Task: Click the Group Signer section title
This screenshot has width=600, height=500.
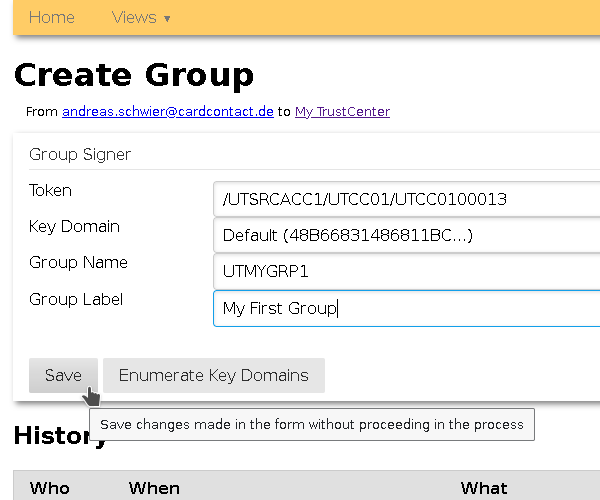Action: pos(80,155)
